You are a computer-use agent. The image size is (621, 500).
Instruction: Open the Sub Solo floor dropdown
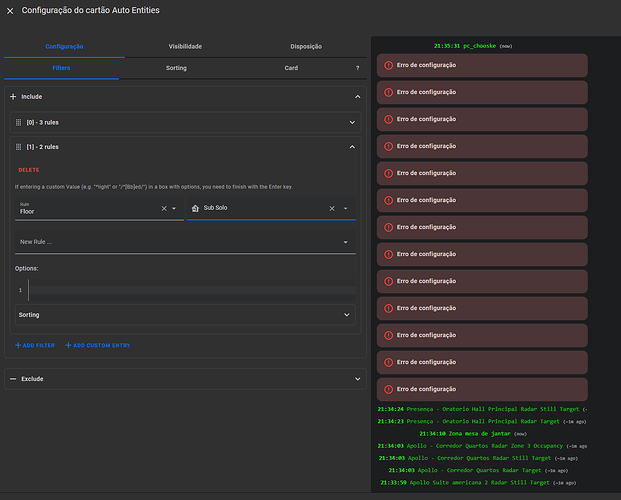pos(346,208)
